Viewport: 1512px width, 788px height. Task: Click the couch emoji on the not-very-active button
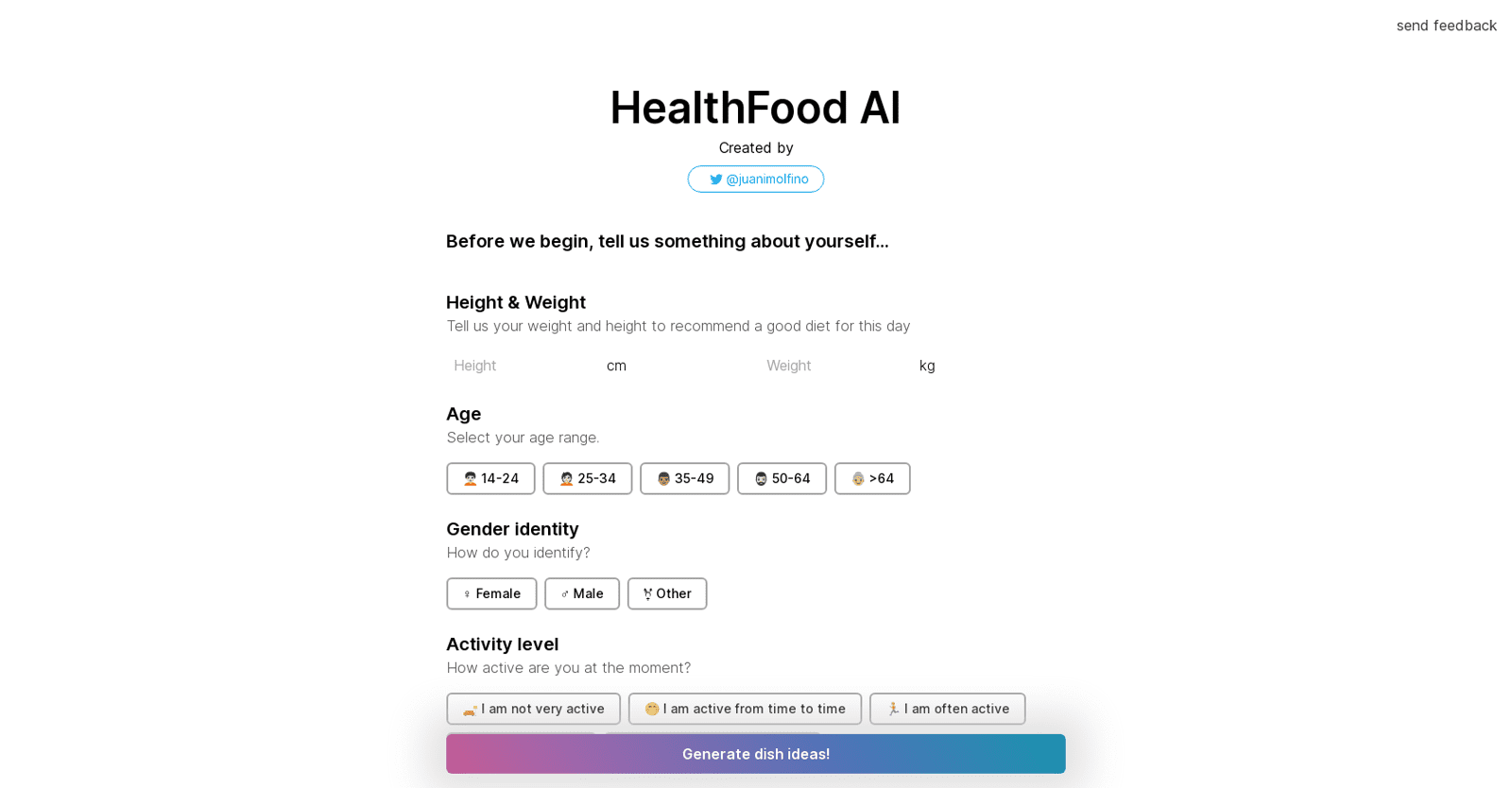click(470, 709)
